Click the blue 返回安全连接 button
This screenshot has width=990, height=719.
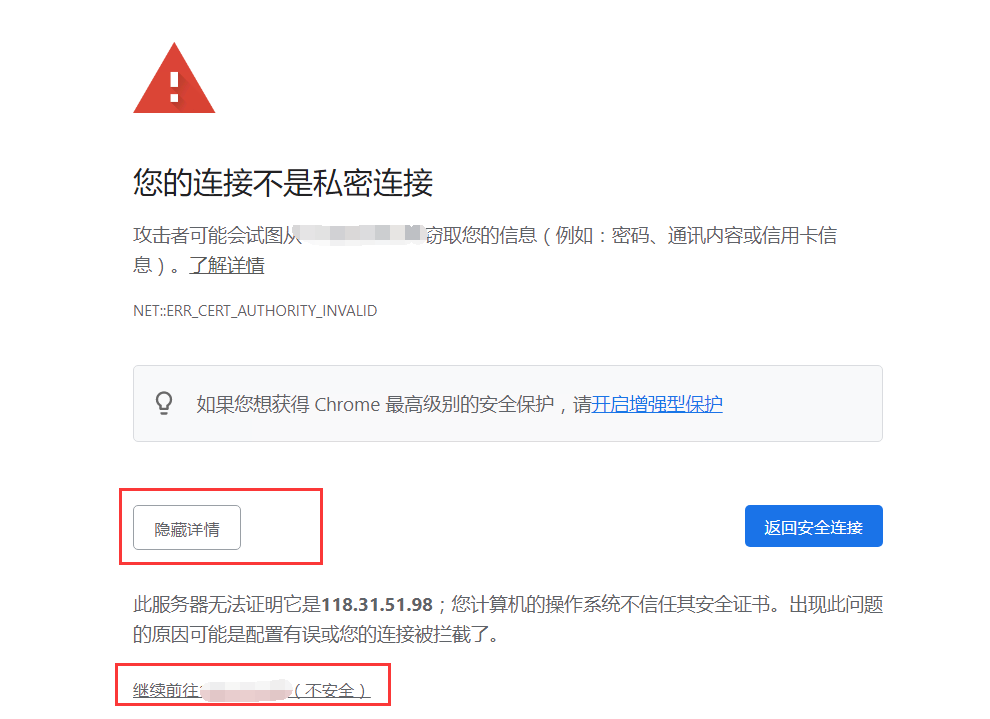(x=814, y=526)
